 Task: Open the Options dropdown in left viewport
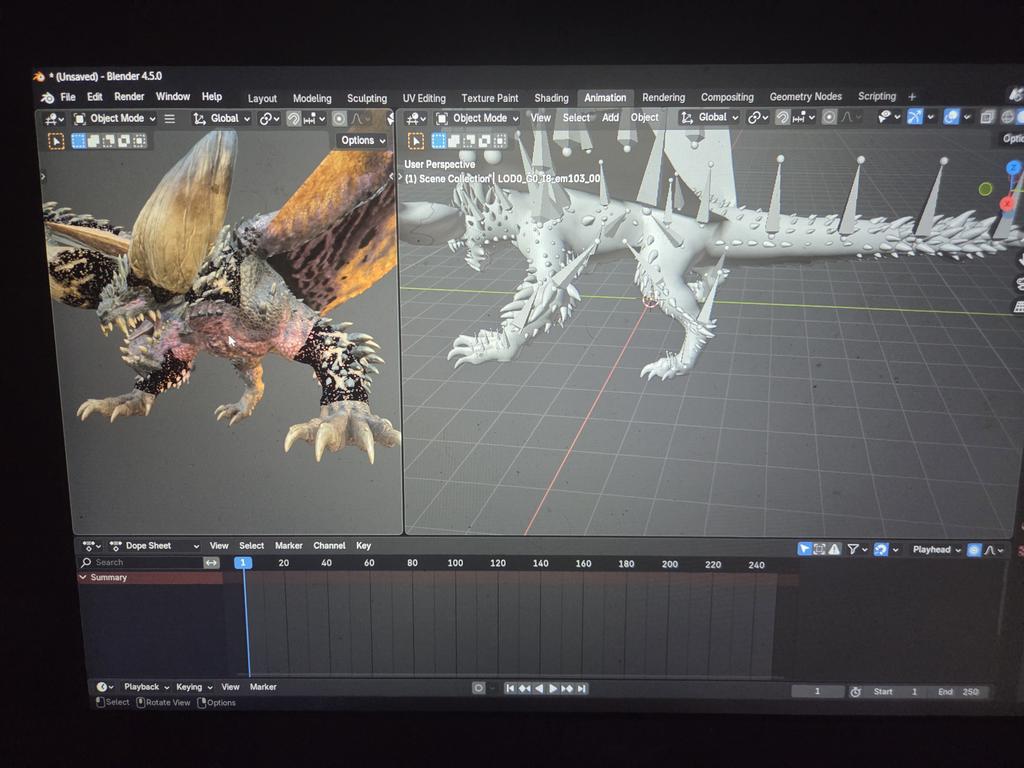(x=363, y=140)
